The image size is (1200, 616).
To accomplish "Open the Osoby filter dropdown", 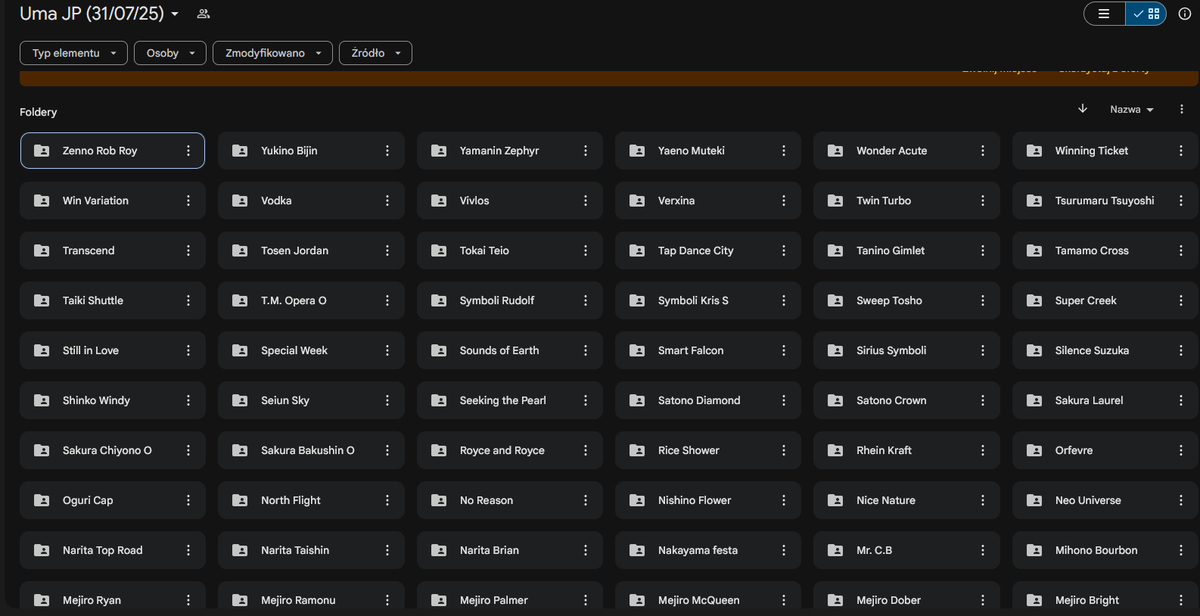I will [170, 53].
